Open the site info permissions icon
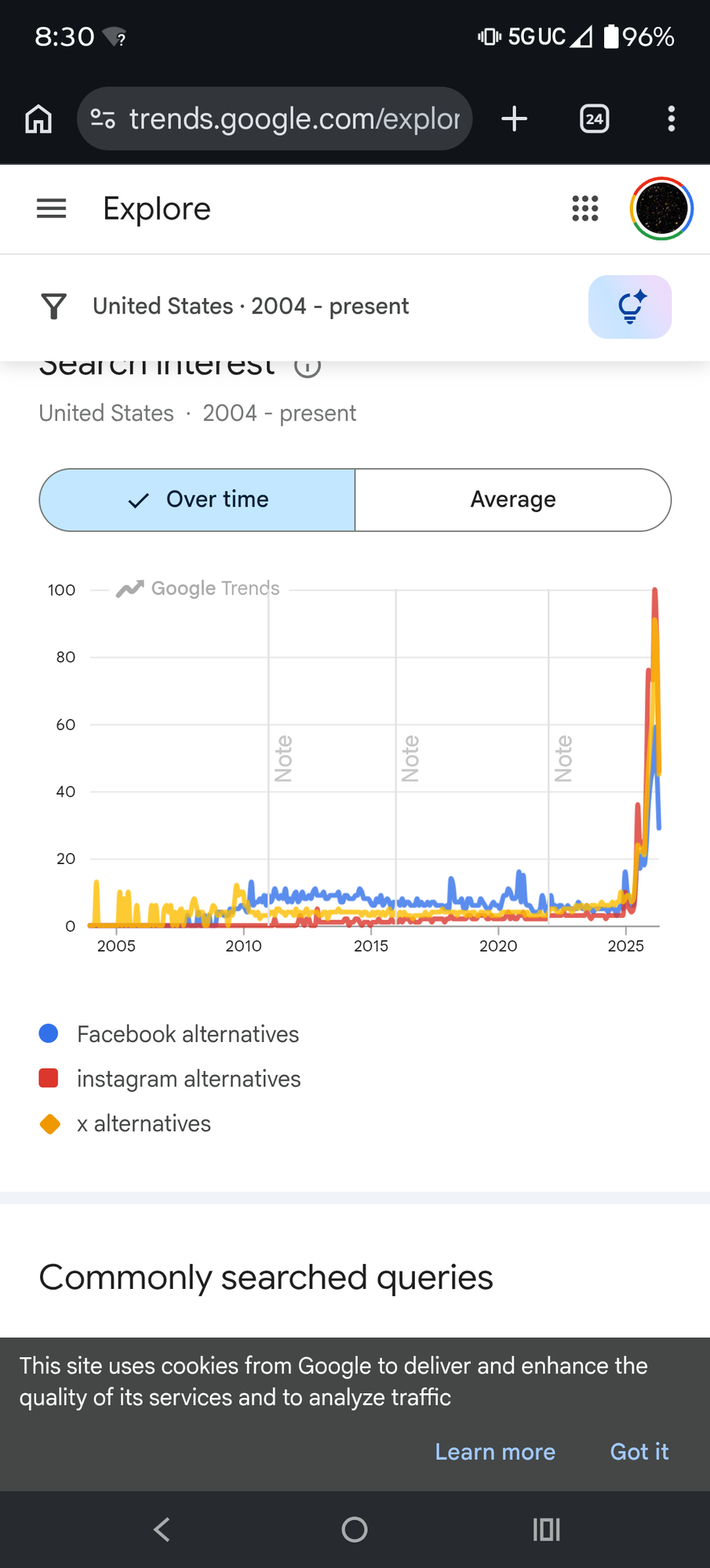 pyautogui.click(x=103, y=119)
